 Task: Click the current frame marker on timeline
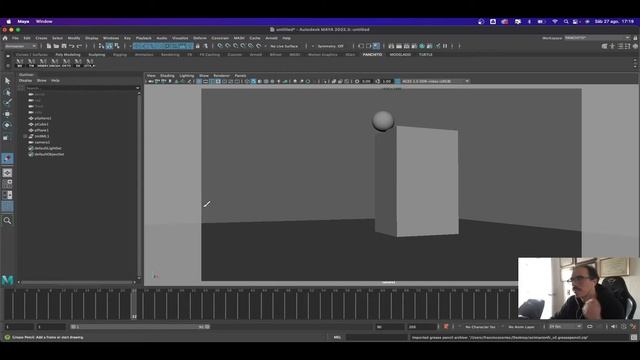pos(134,304)
